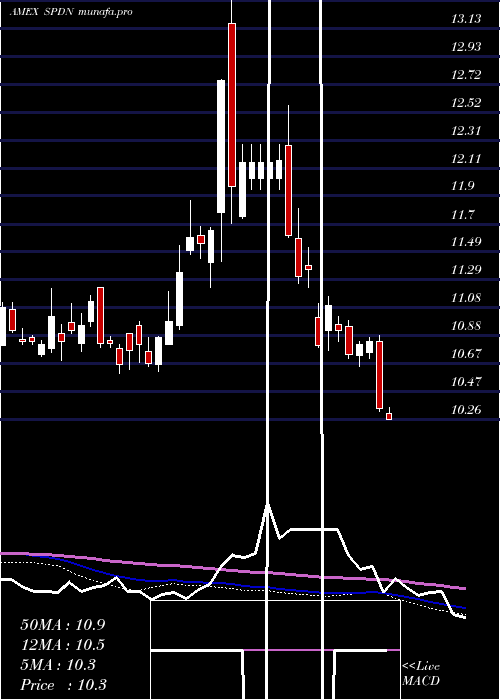The width and height of the screenshot is (500, 700).
Task: Click the 10.67 price axis label
Action: point(466,354)
